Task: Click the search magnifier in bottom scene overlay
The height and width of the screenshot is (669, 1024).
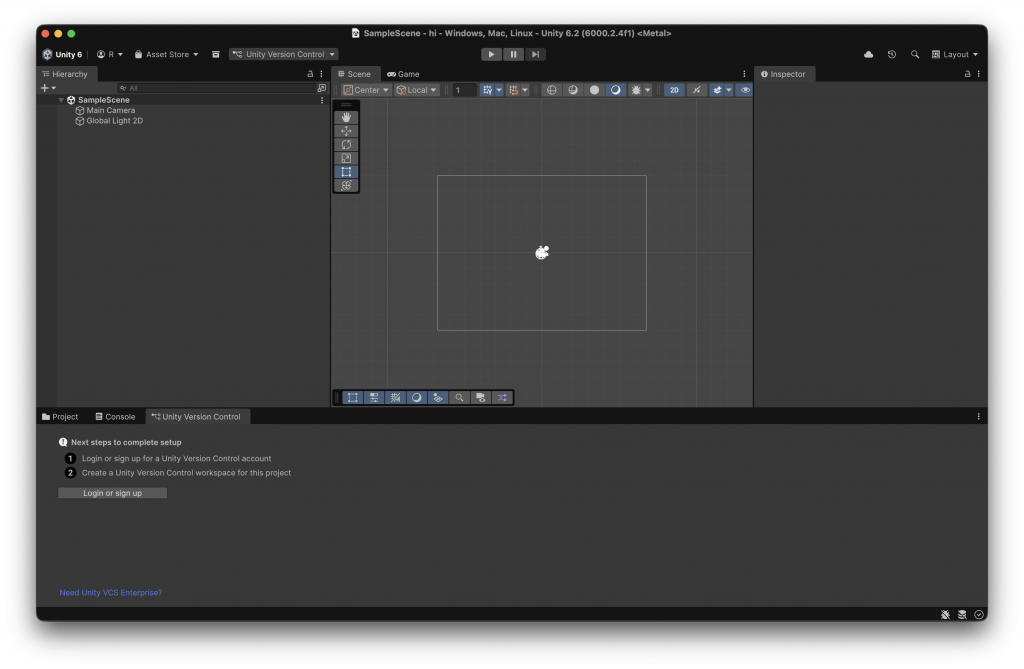Action: (x=459, y=397)
